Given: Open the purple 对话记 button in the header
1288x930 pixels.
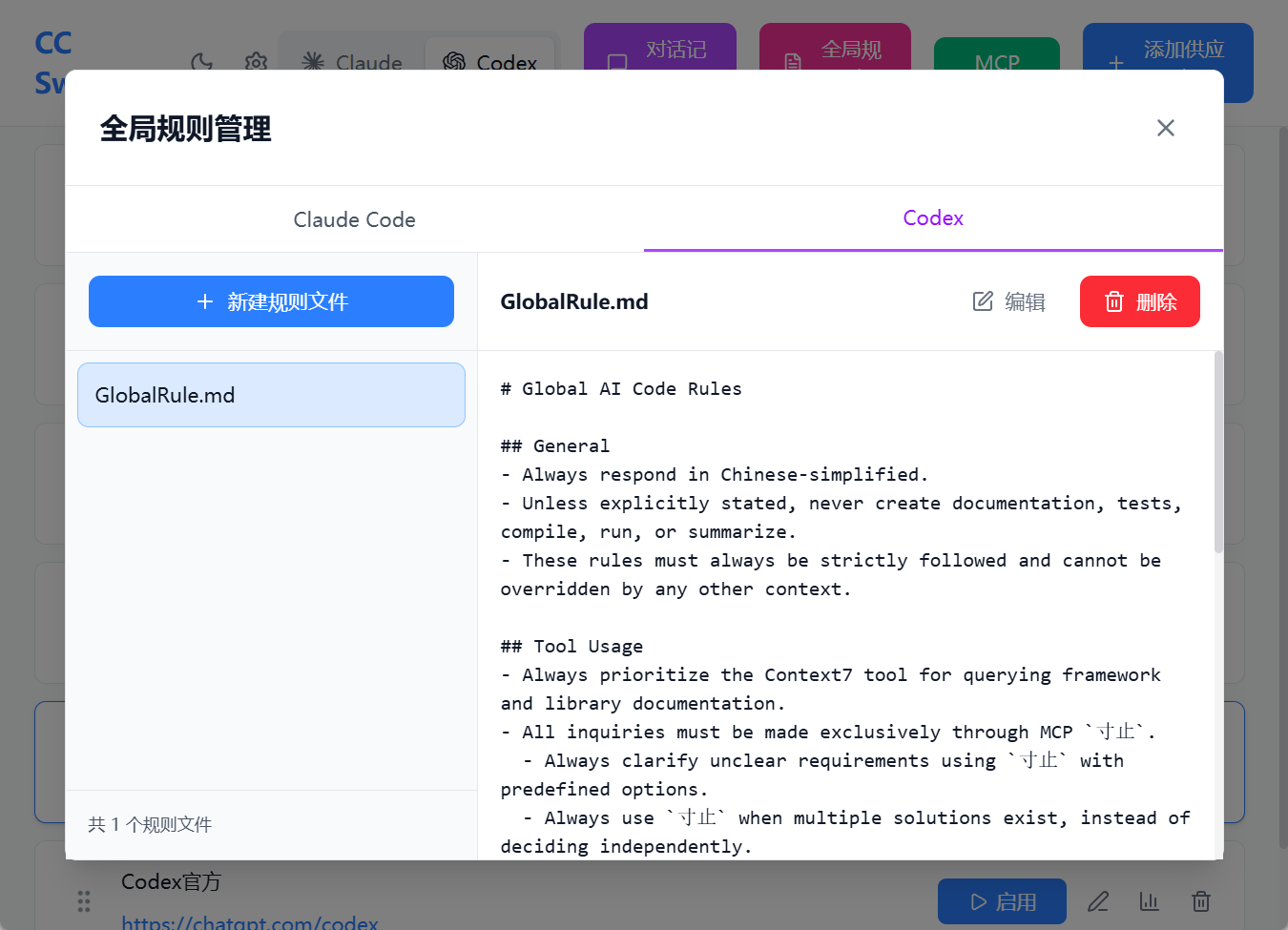Looking at the screenshot, I should (x=660, y=49).
